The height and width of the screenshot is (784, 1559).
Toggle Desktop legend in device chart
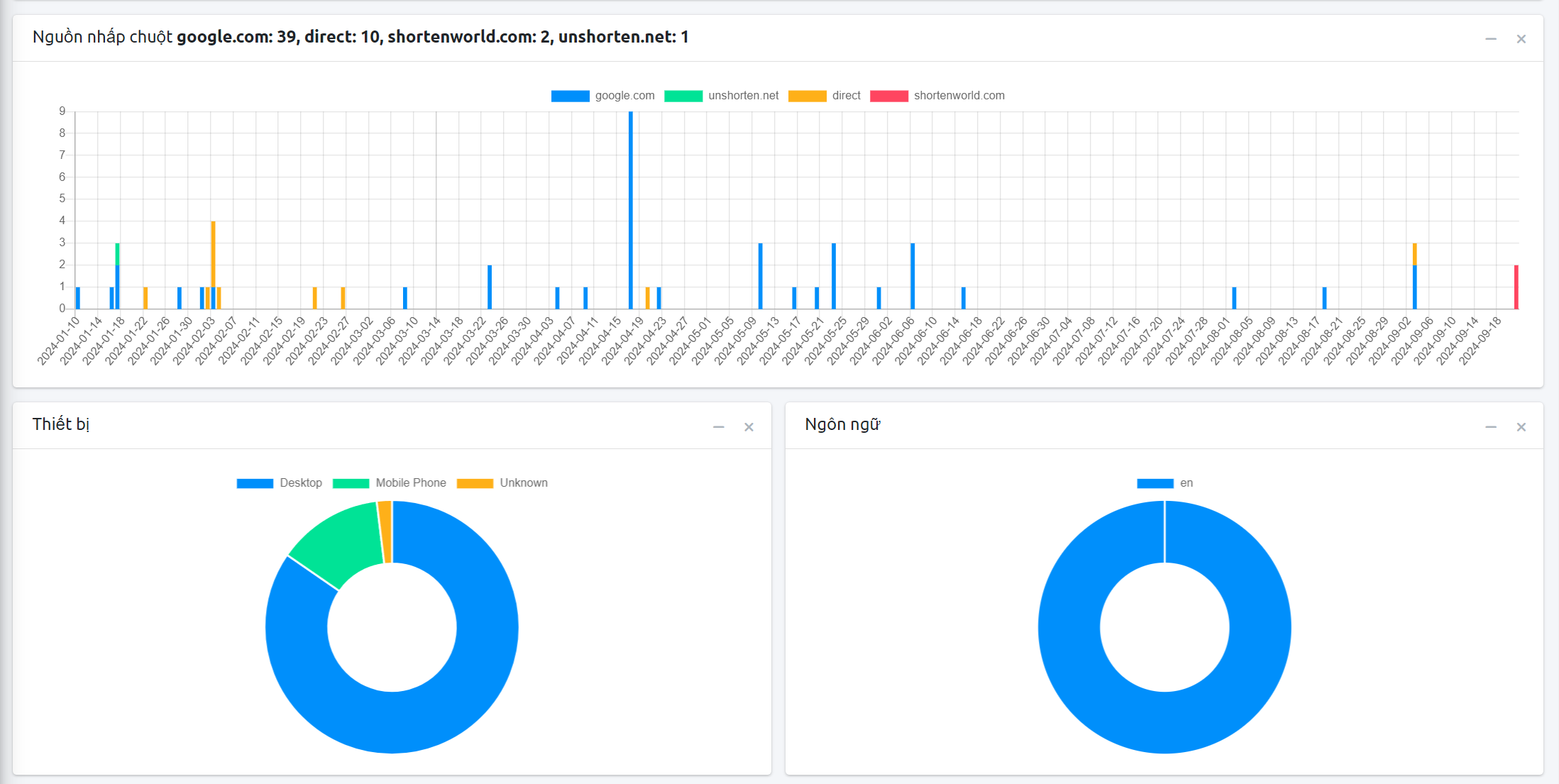tap(279, 483)
